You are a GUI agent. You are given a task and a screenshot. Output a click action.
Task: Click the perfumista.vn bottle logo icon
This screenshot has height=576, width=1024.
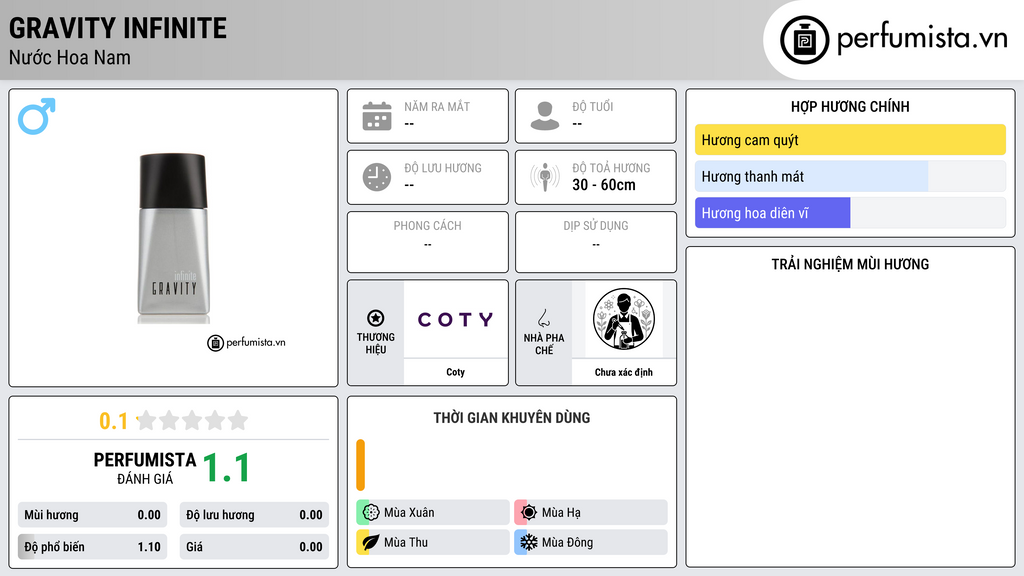click(804, 40)
